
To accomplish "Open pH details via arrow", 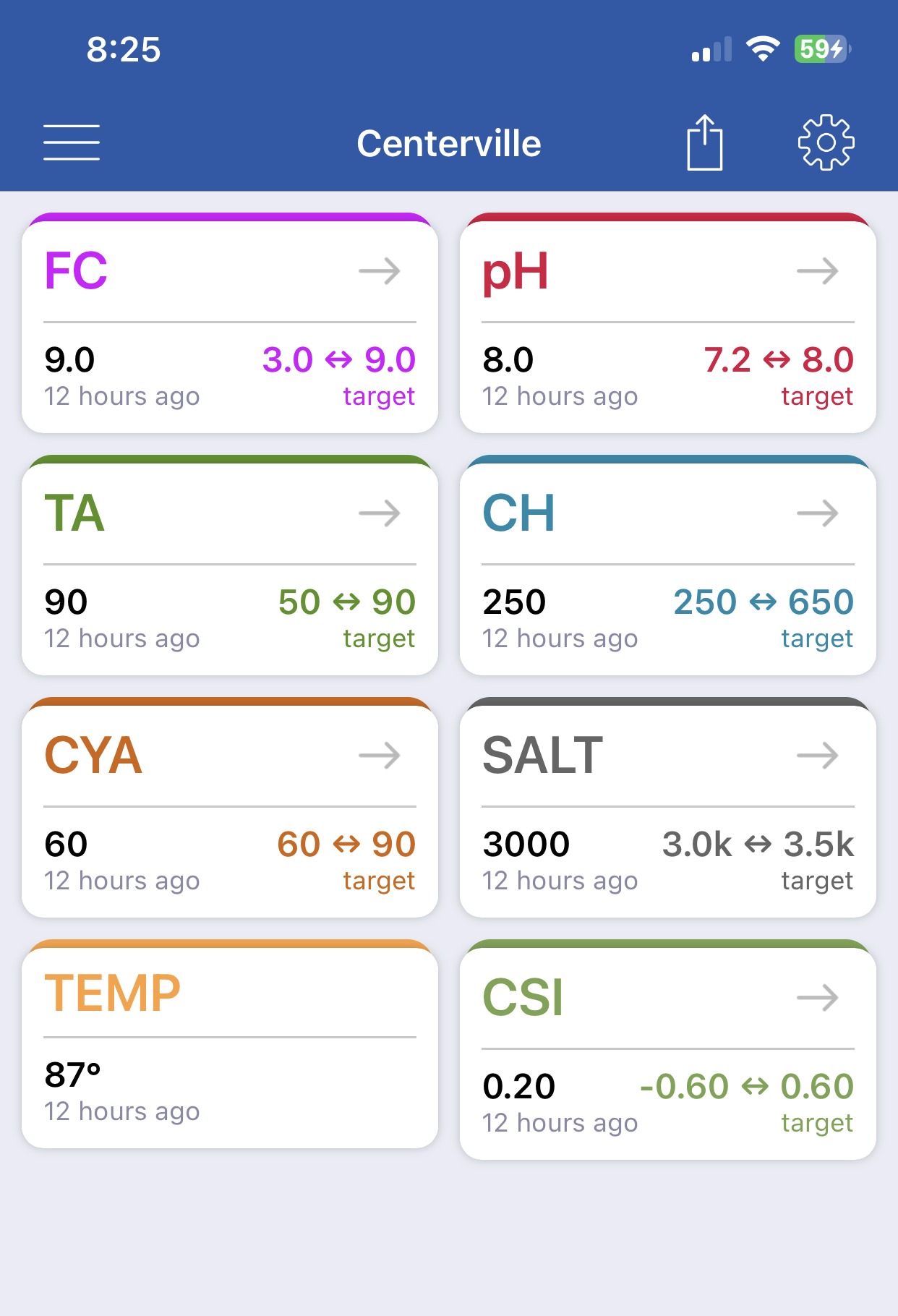I will click(x=818, y=271).
